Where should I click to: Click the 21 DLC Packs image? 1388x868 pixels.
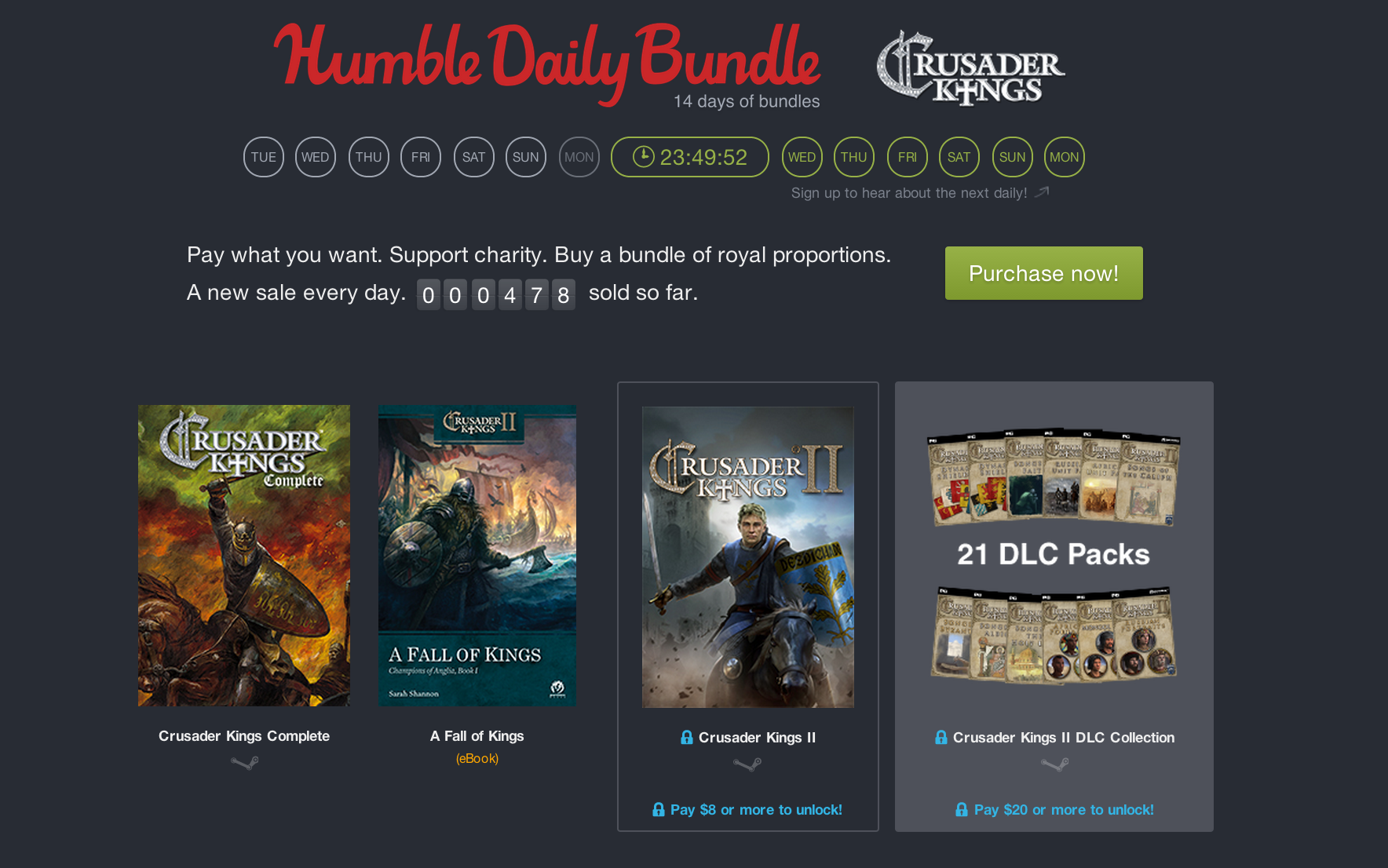[x=1054, y=555]
